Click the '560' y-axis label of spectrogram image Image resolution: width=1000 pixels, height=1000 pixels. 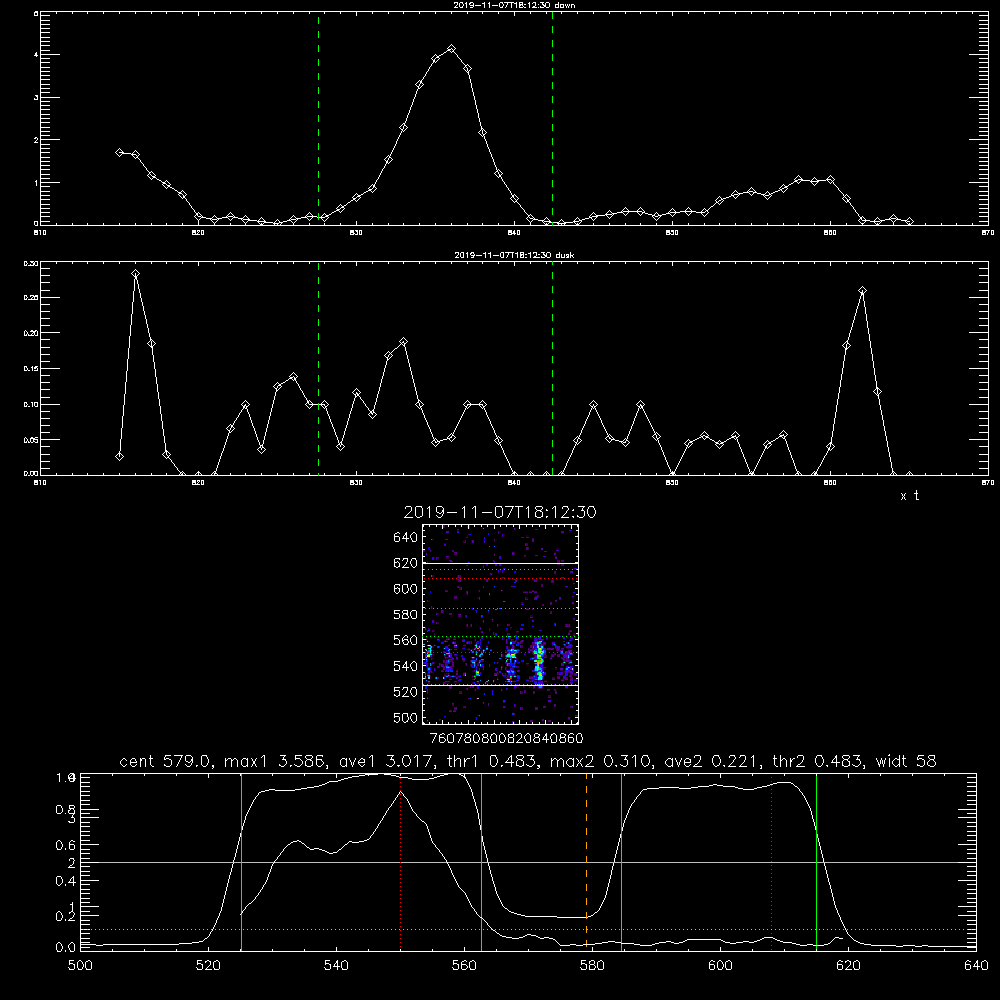tap(405, 640)
